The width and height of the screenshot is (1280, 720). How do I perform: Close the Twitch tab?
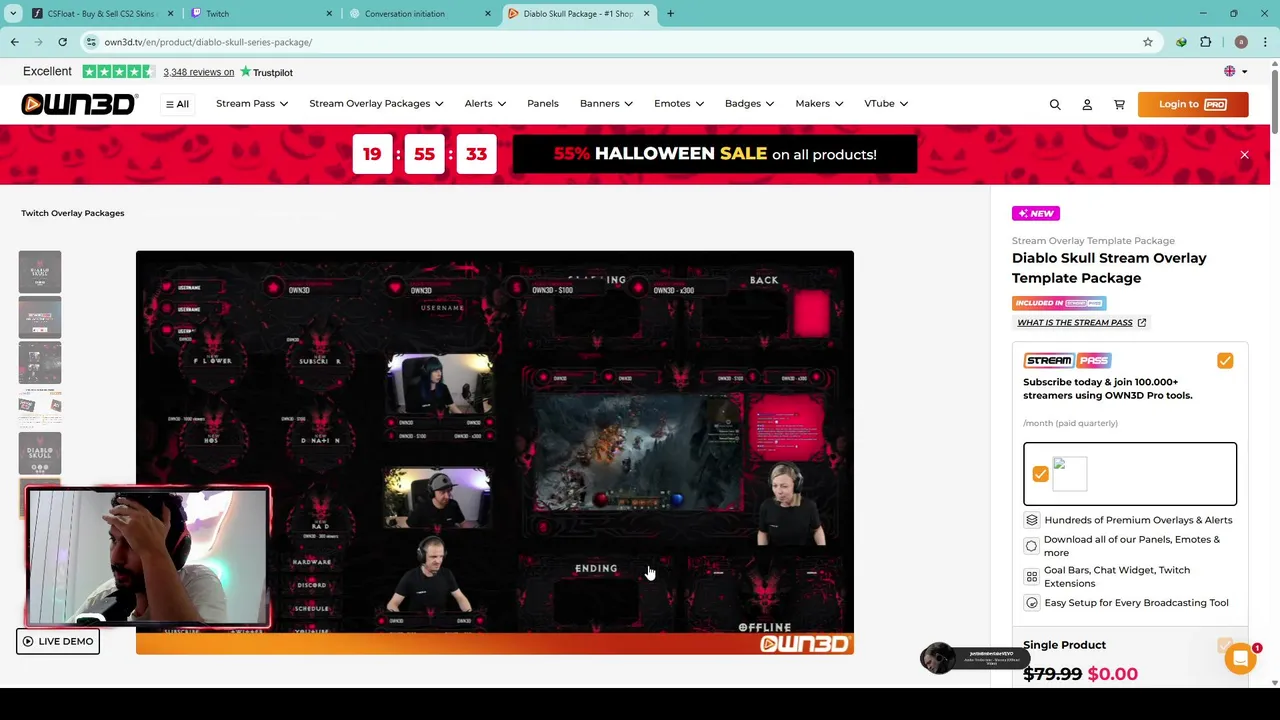click(329, 14)
